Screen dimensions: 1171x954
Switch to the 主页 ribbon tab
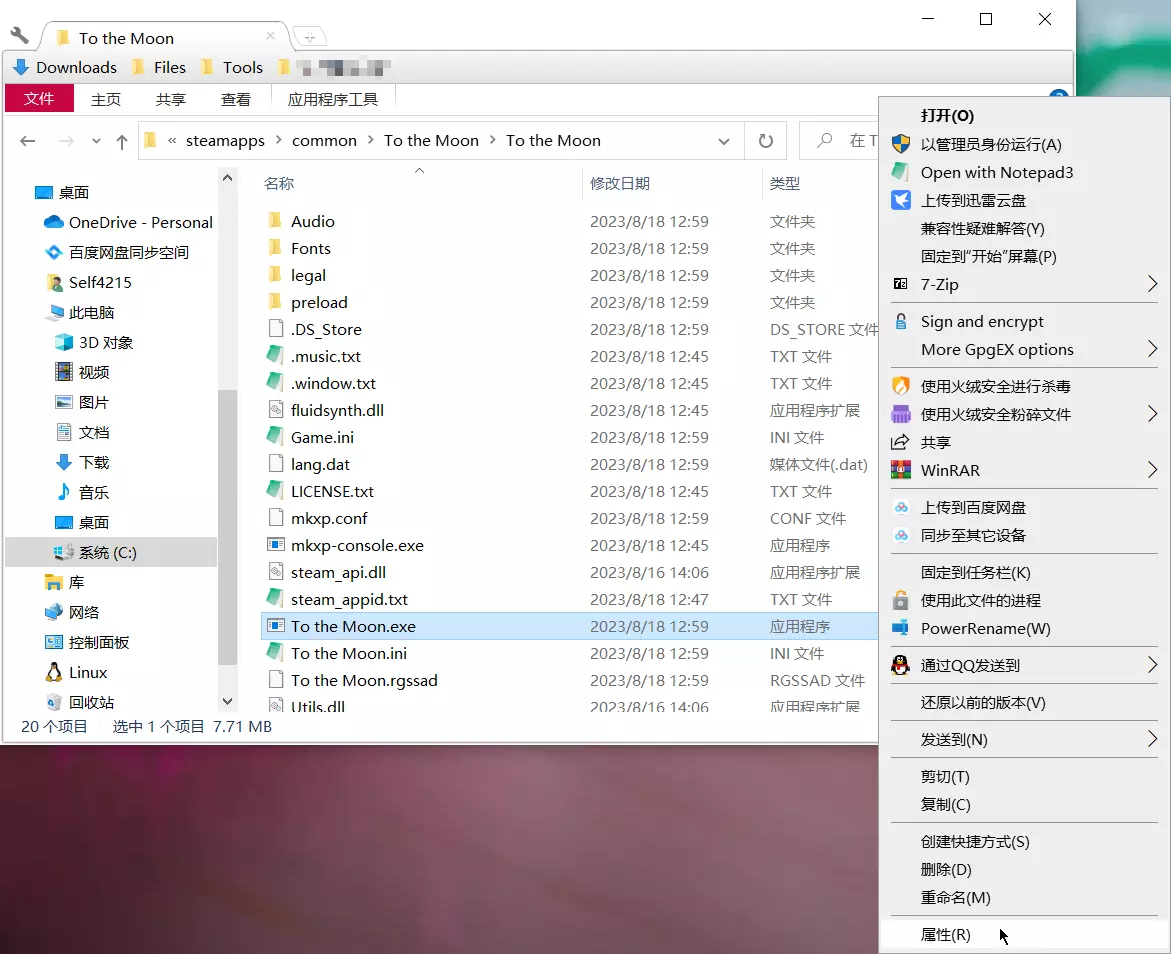[106, 99]
